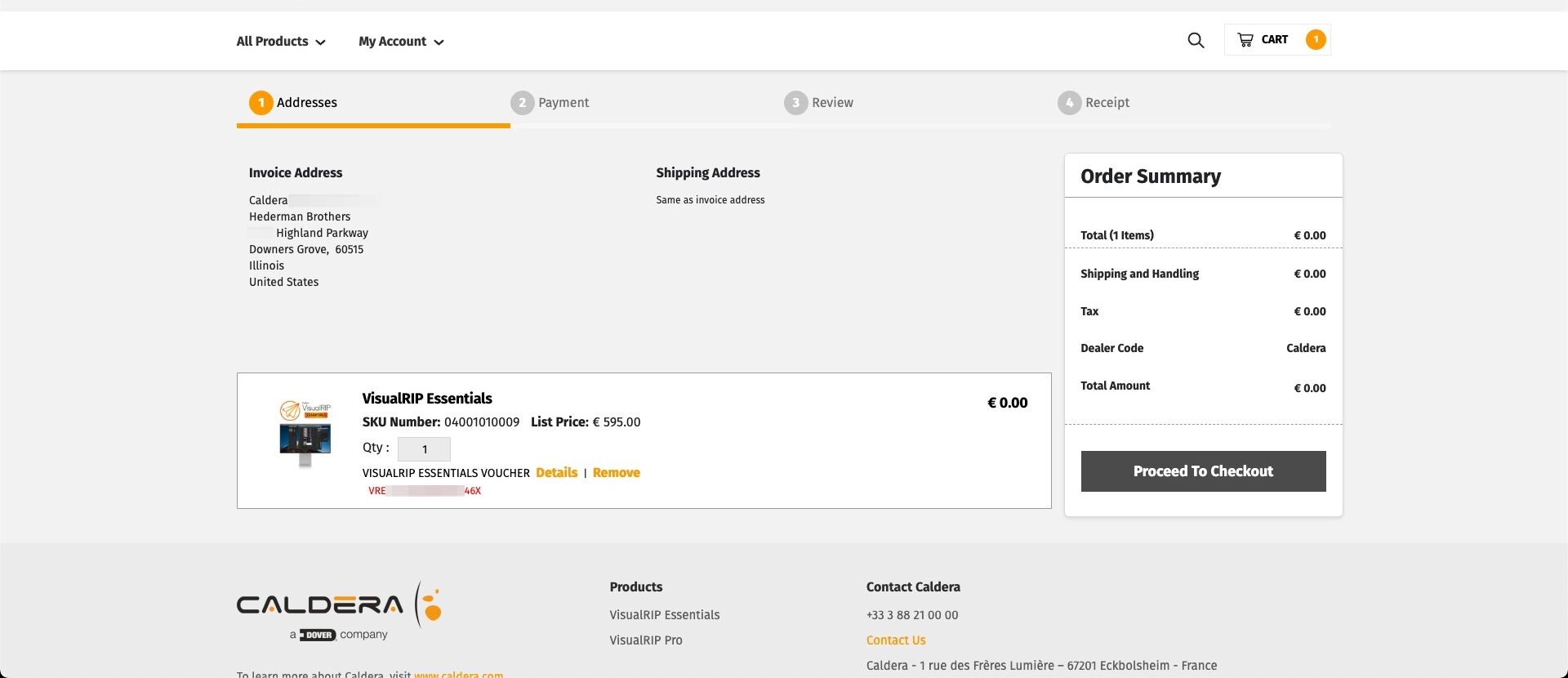Click the Dealer Code label
The image size is (1568, 678).
click(x=1112, y=348)
